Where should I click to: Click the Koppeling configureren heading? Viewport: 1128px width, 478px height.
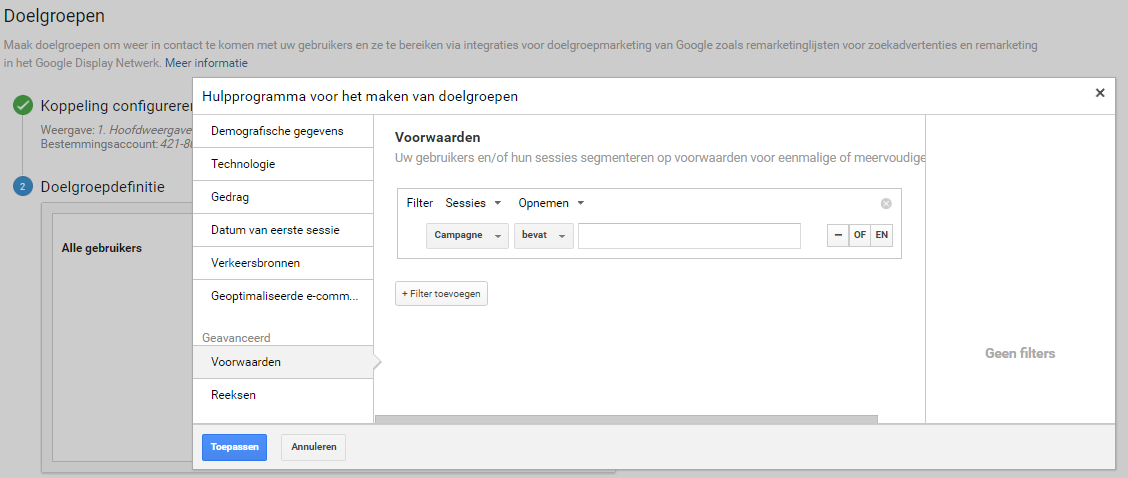(x=117, y=107)
